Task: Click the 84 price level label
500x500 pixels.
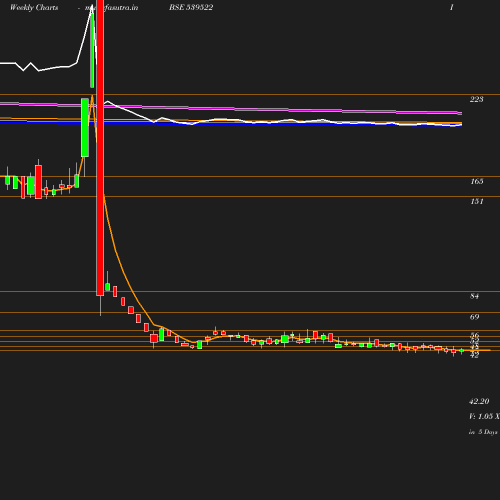Action: click(475, 296)
